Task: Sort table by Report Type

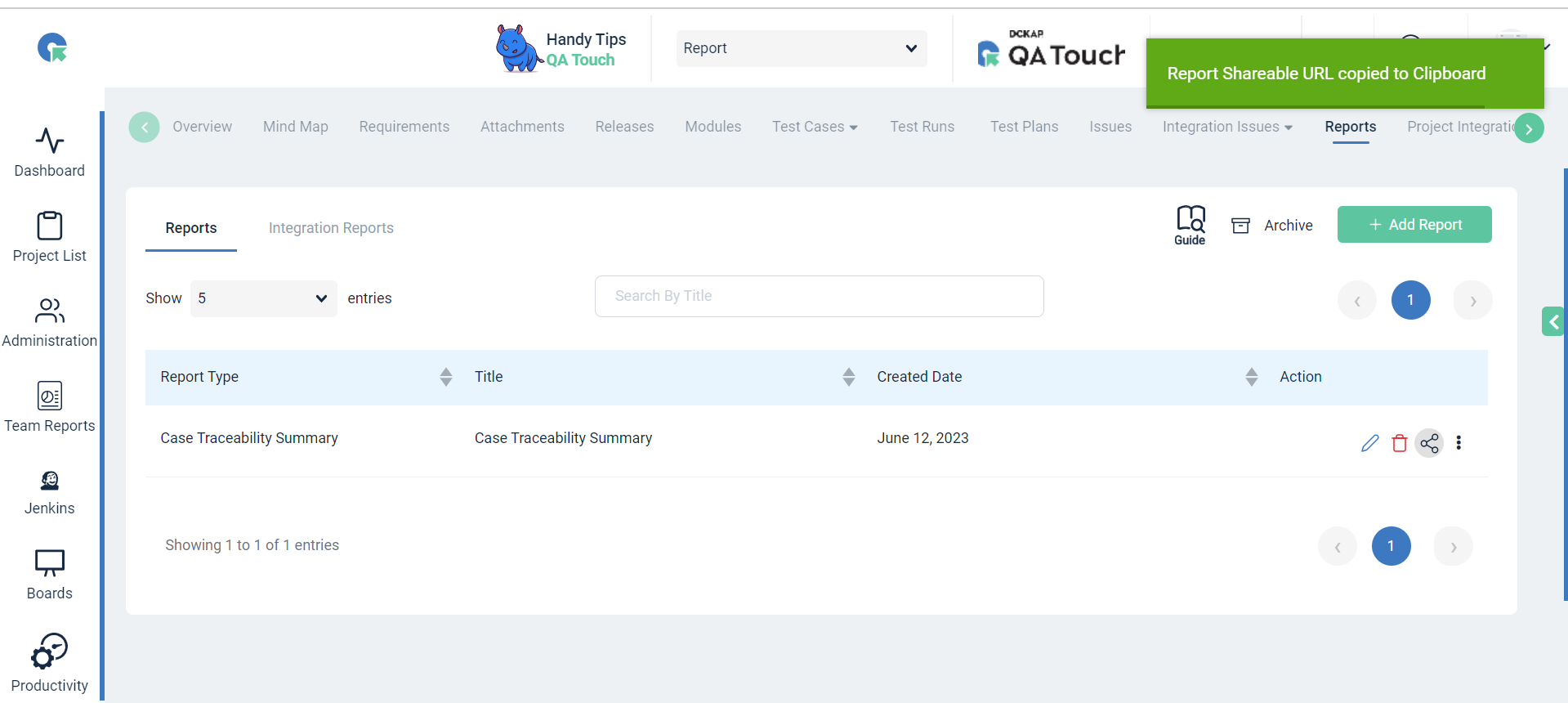Action: [446, 377]
